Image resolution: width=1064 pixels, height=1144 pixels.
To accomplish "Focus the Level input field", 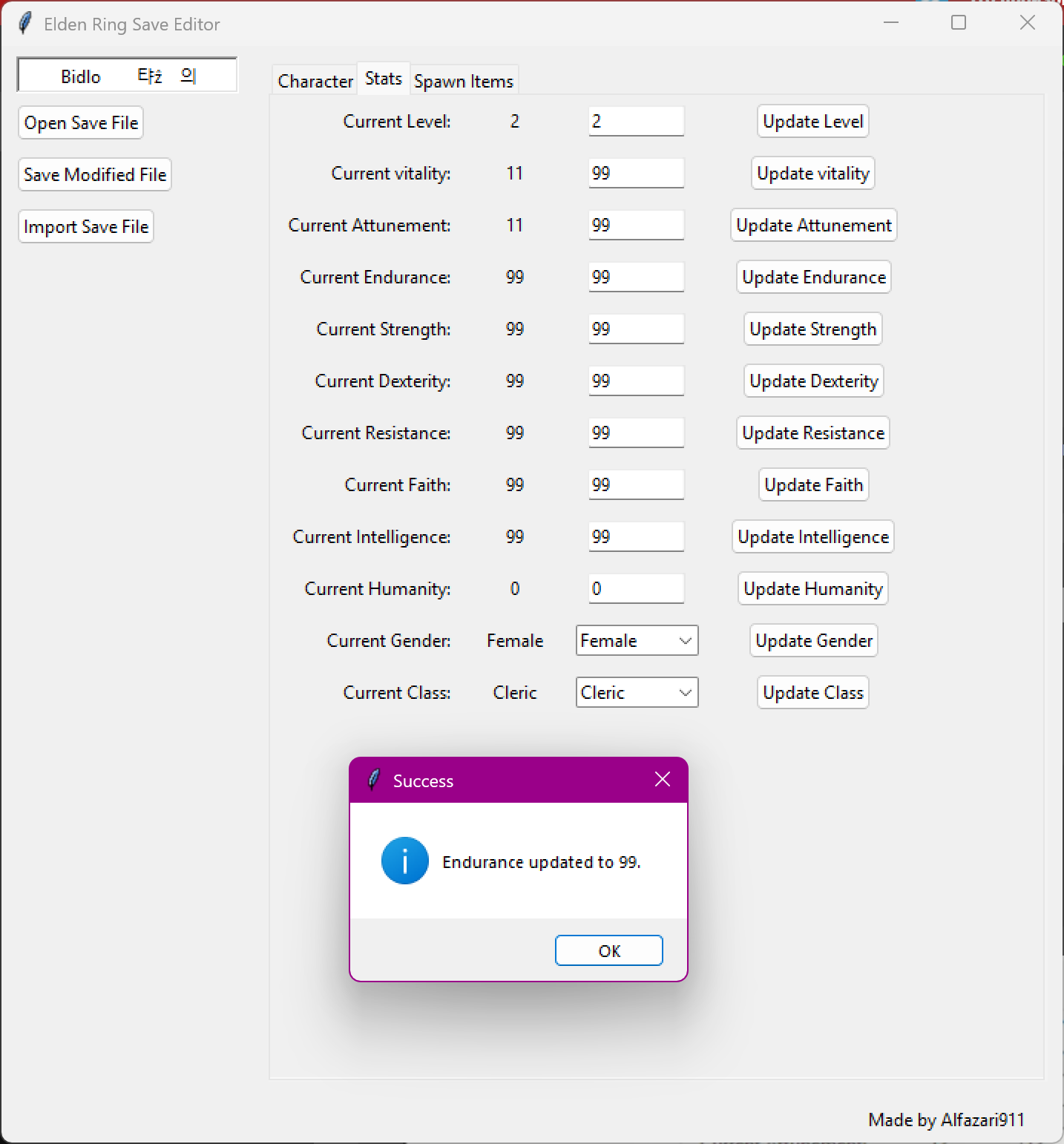I will pos(637,122).
